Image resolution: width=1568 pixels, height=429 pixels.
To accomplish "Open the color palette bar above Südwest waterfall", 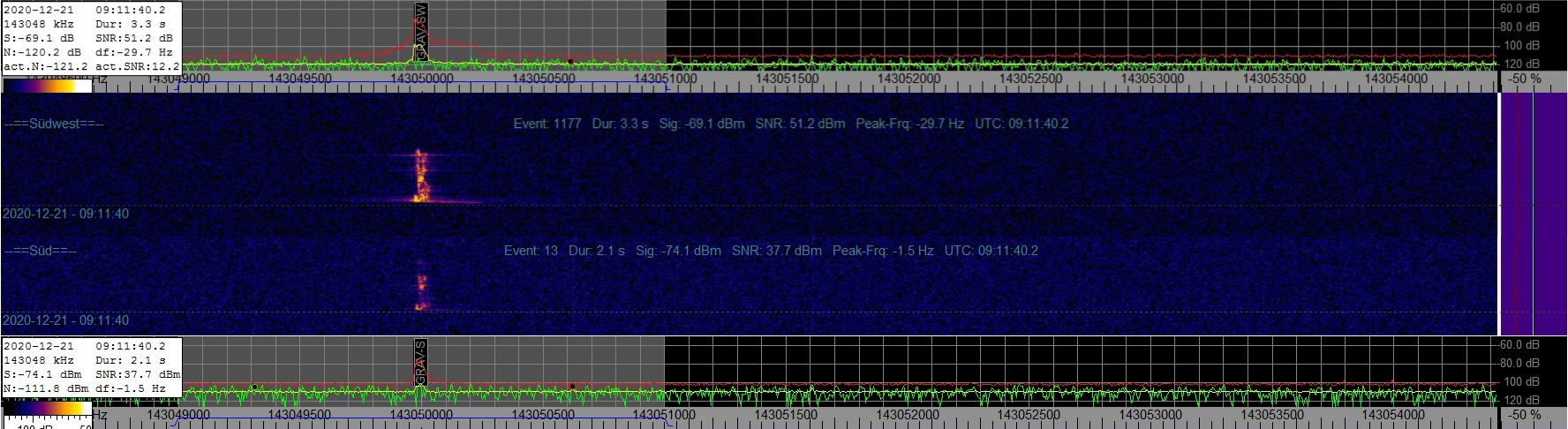I will 48,86.
